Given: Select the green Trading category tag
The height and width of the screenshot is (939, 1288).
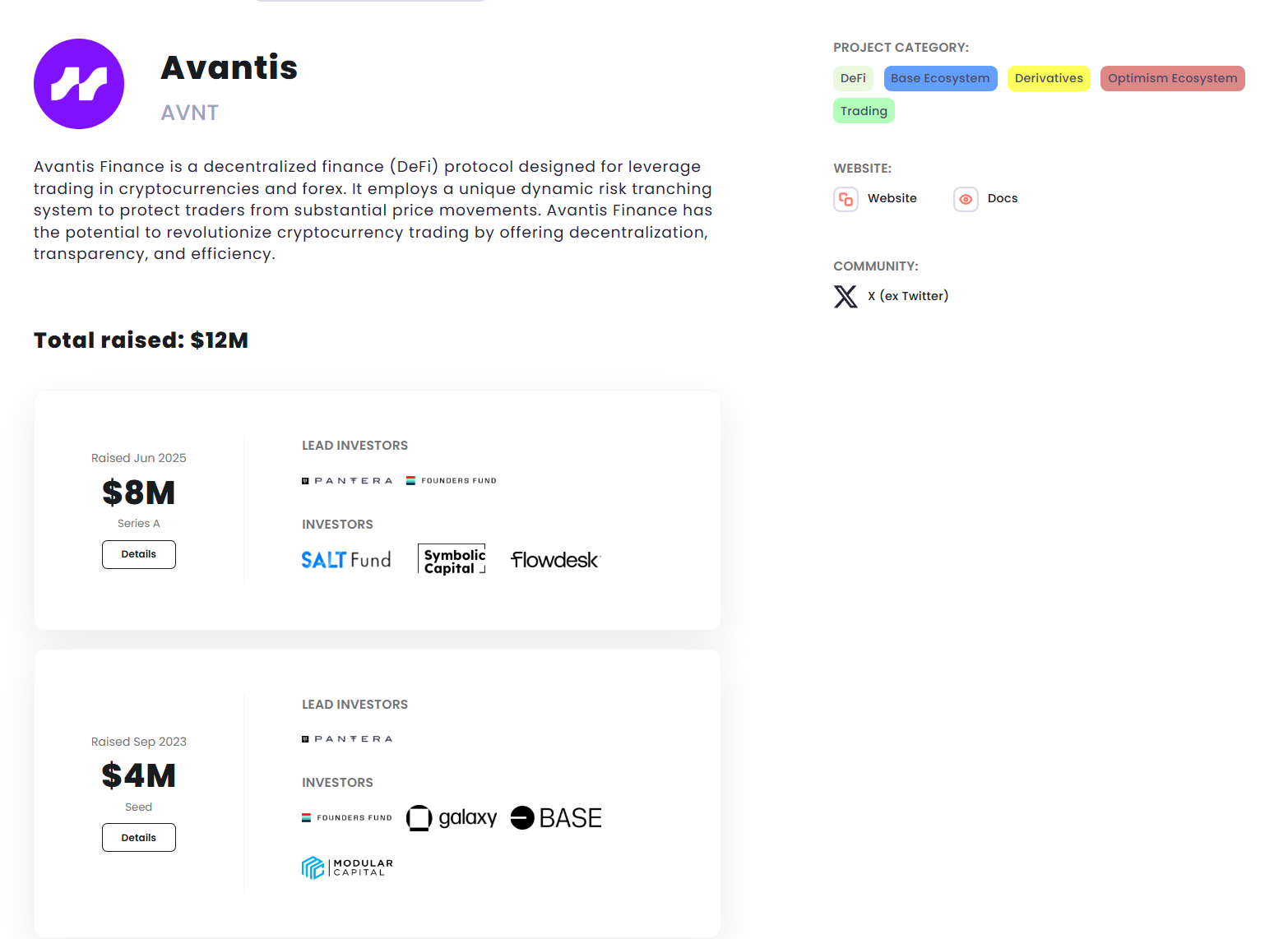Looking at the screenshot, I should coord(864,111).
